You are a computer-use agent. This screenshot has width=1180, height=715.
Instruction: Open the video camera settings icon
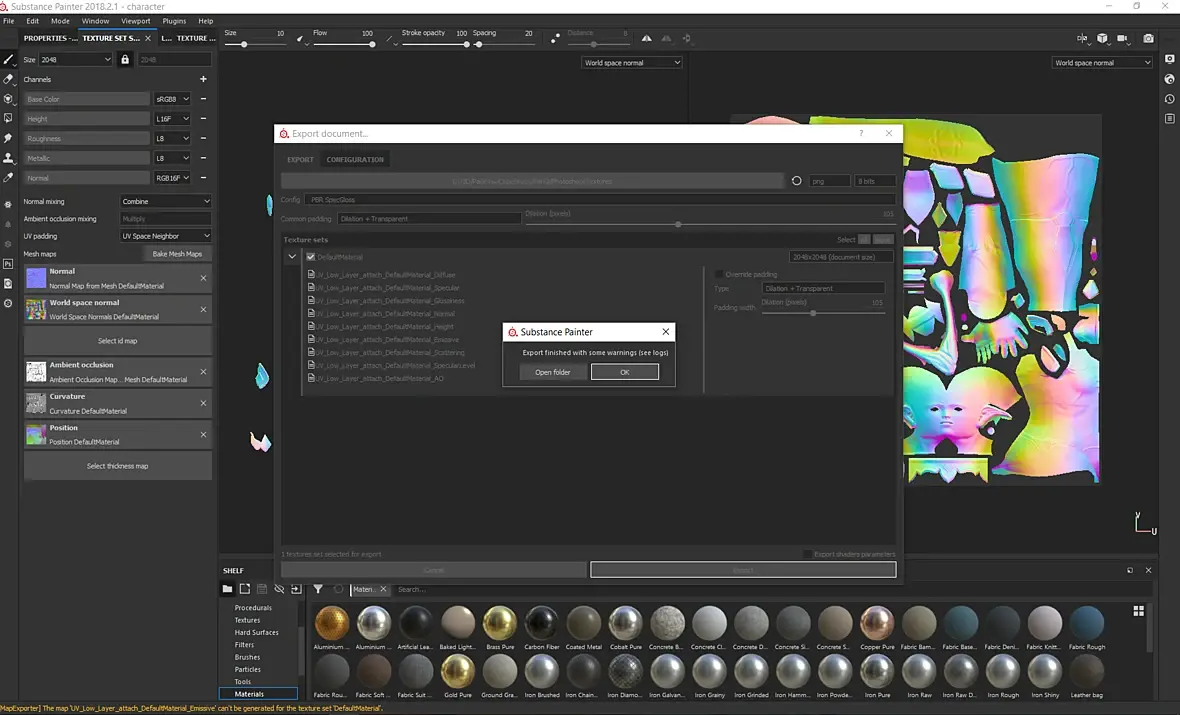[x=1123, y=38]
